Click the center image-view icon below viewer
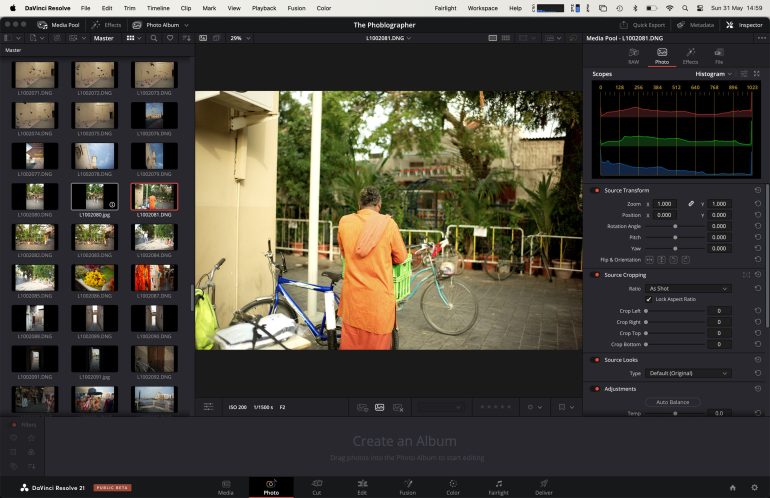The width and height of the screenshot is (770, 498). [x=379, y=407]
